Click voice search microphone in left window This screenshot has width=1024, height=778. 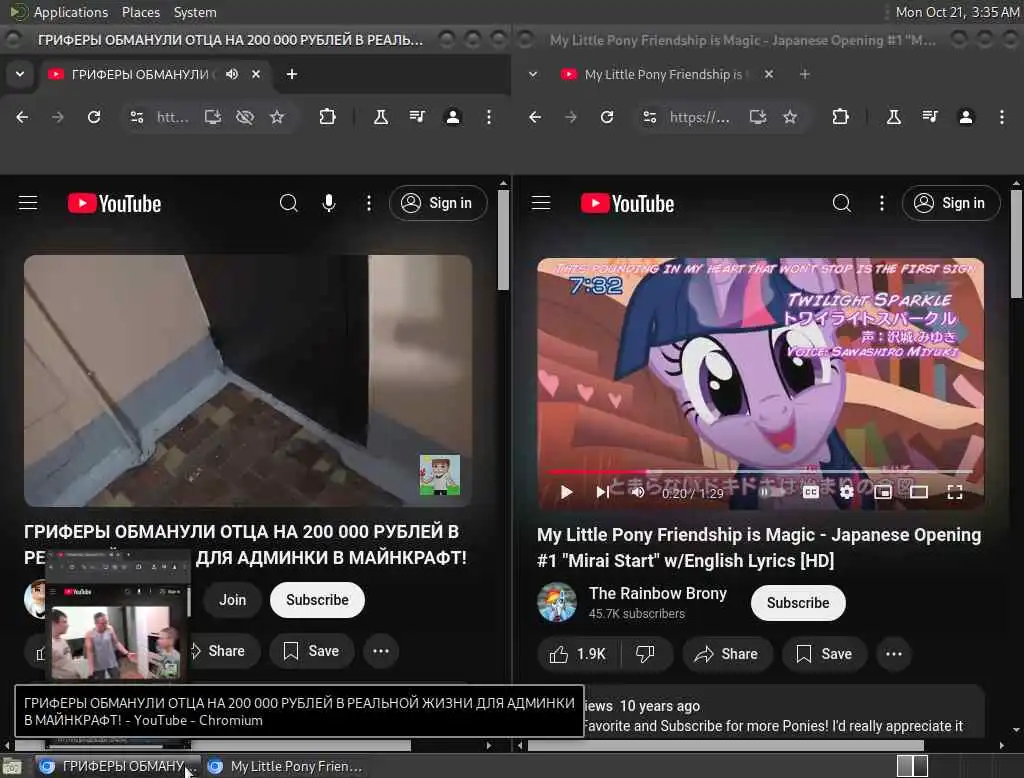(329, 203)
